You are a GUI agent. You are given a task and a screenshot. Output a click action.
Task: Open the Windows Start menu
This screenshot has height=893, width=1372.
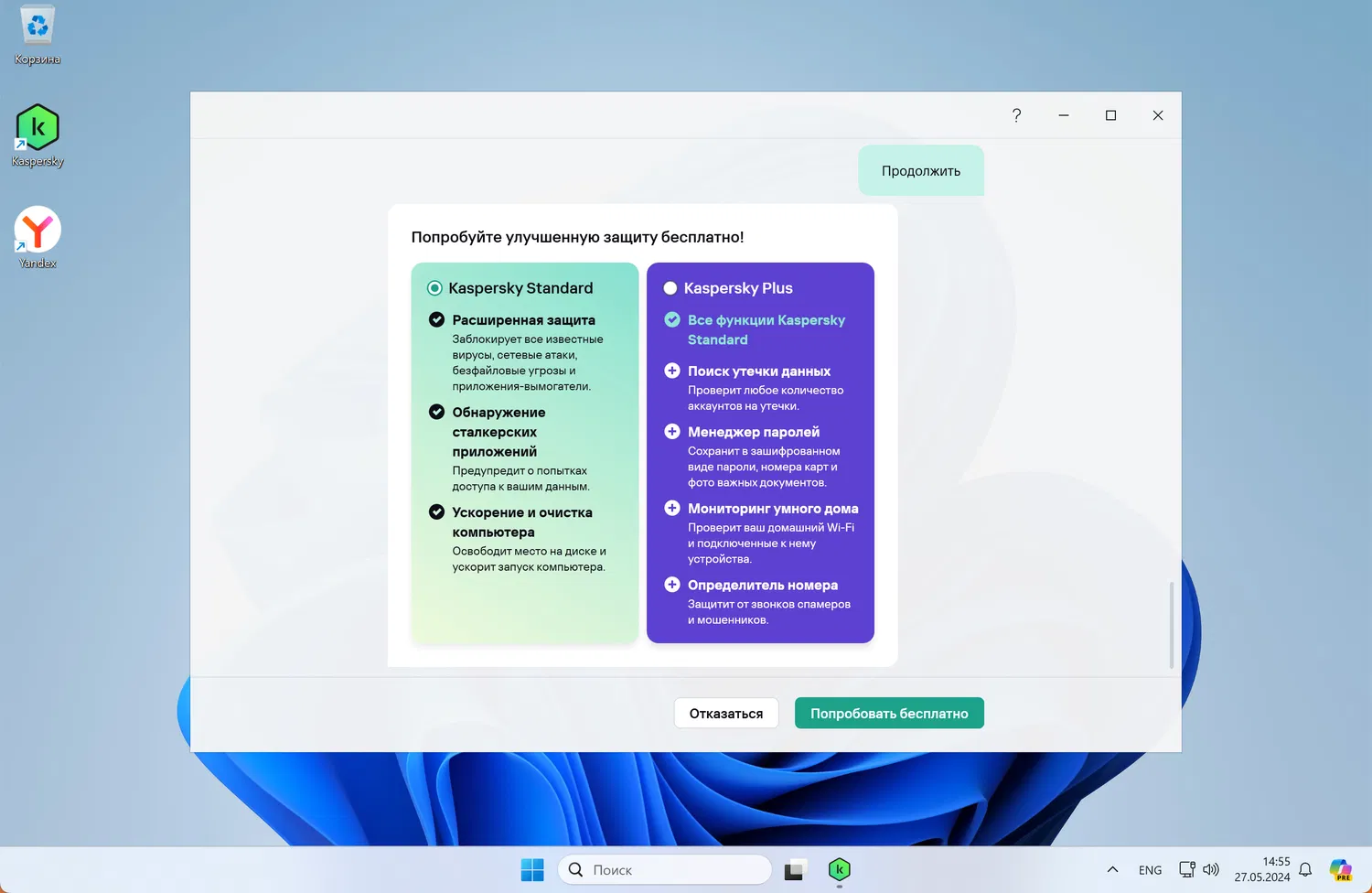pos(532,869)
